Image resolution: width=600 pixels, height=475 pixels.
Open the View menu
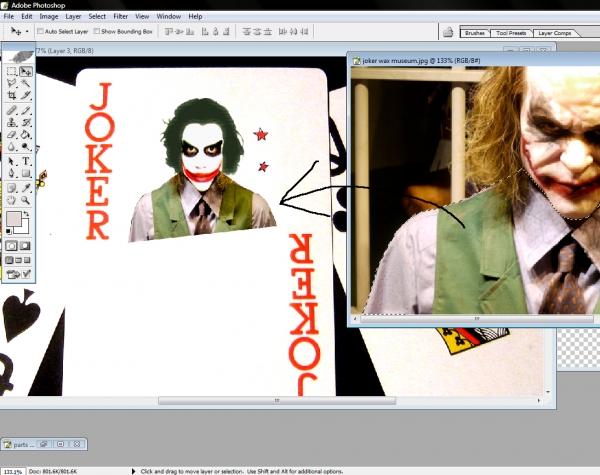coord(142,16)
